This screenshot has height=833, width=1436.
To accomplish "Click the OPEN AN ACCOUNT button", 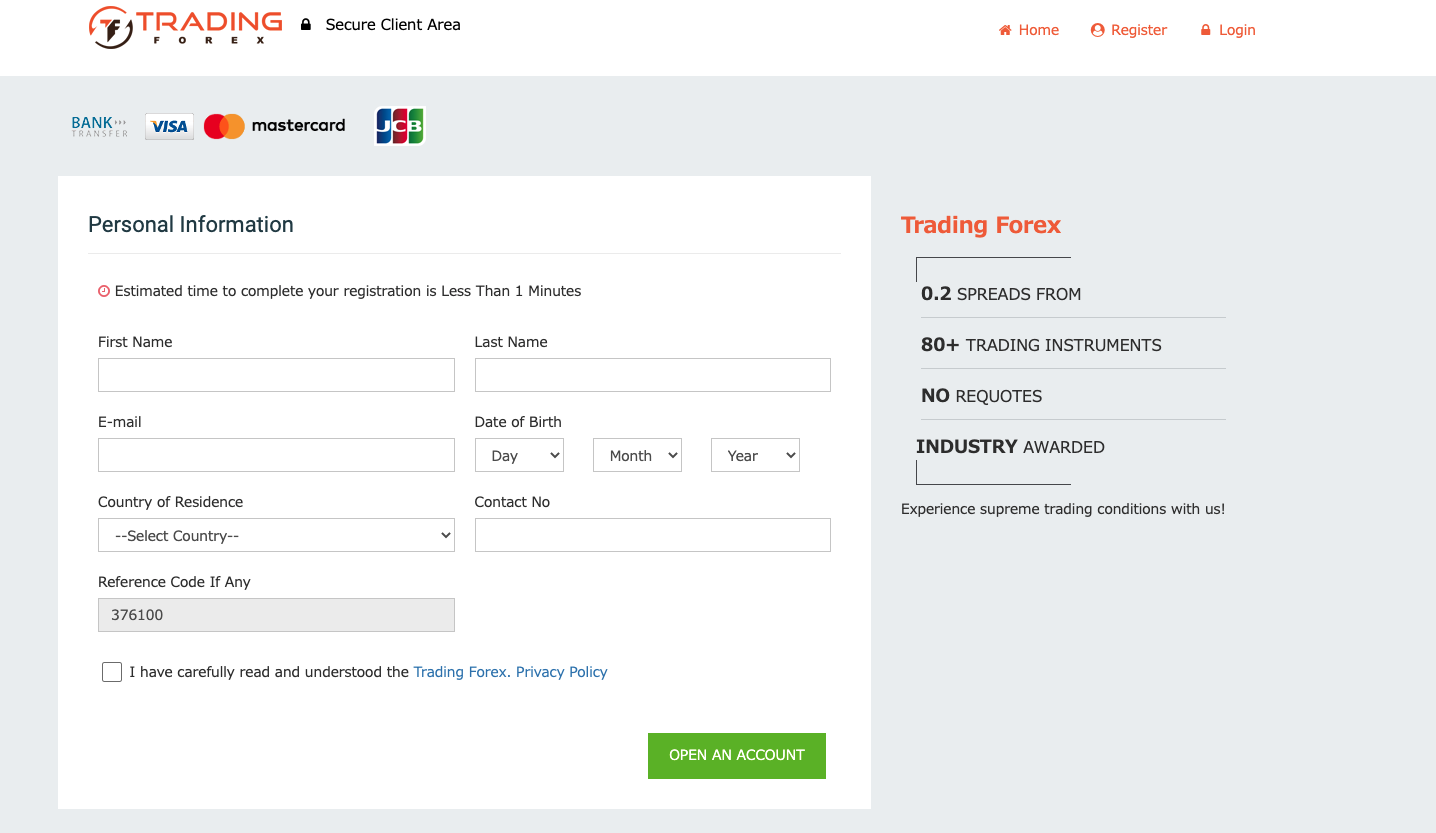I will pos(737,755).
